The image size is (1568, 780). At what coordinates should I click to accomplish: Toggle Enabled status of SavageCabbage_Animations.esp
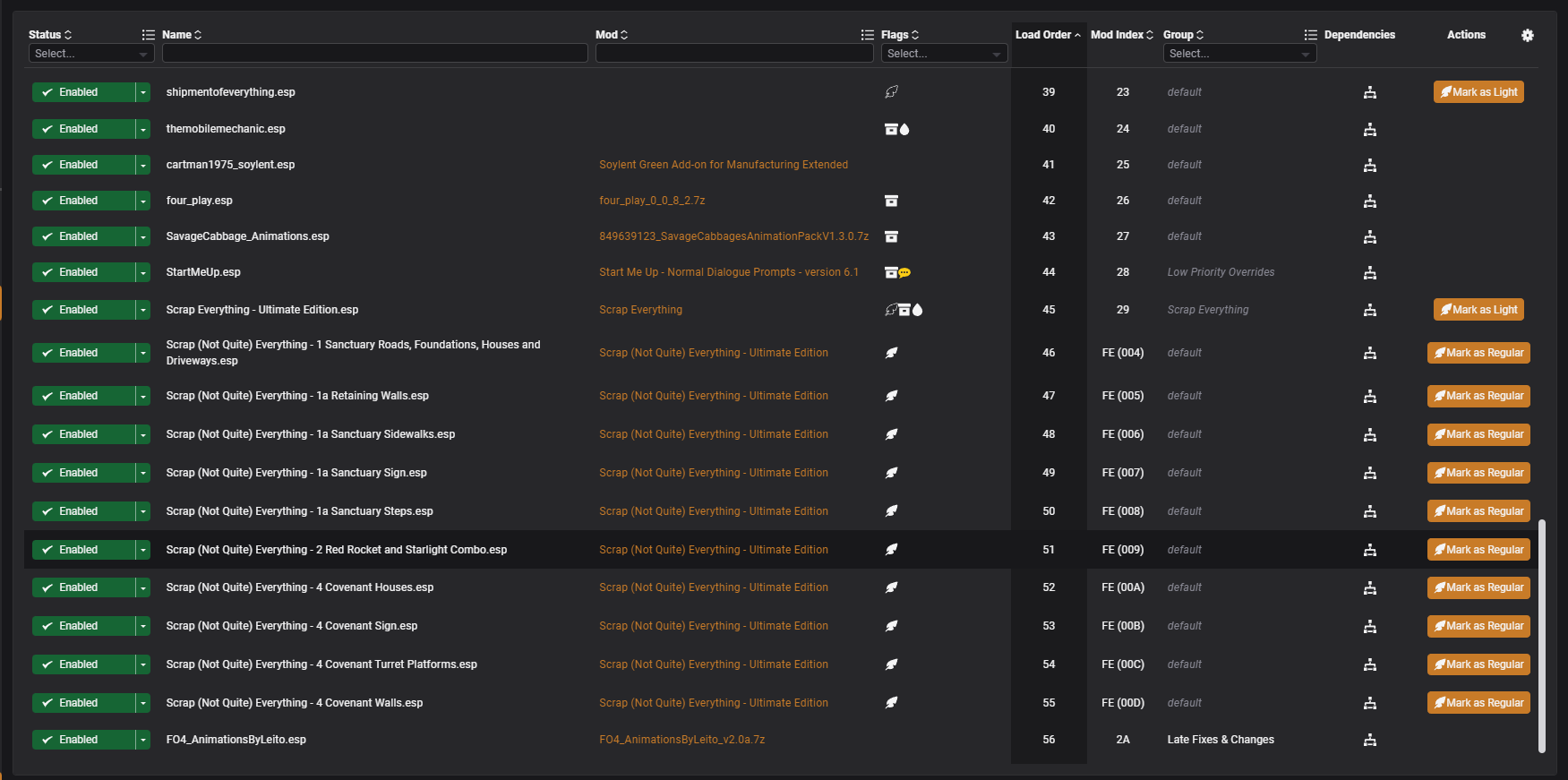[x=83, y=236]
